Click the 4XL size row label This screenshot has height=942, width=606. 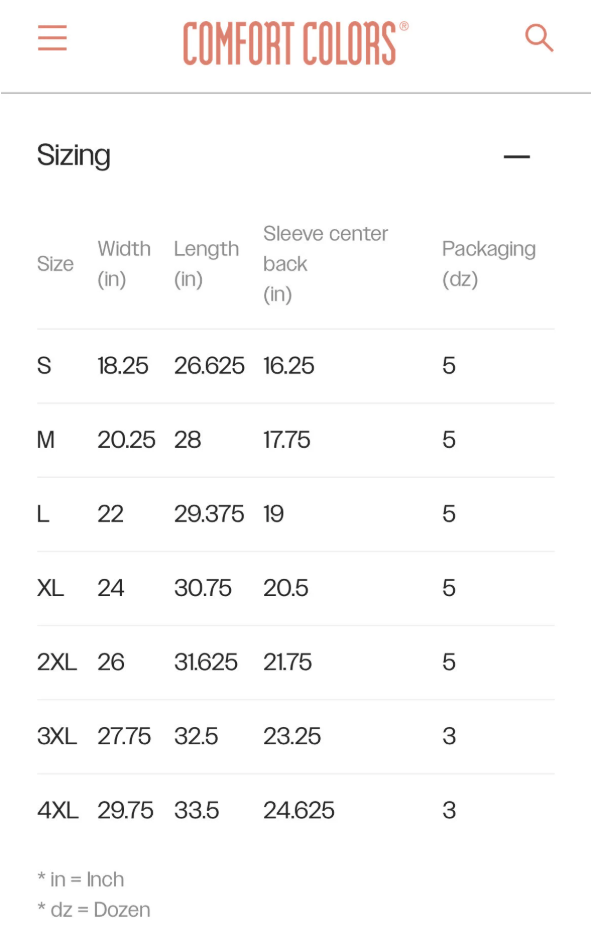58,810
